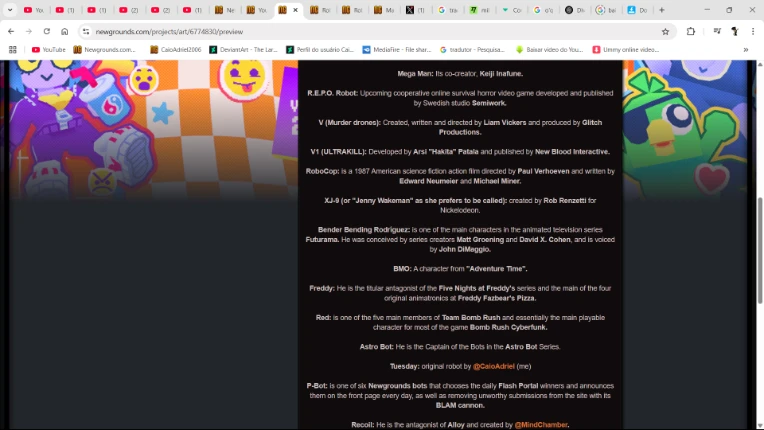Open the @MindChamber profile link

(541, 425)
